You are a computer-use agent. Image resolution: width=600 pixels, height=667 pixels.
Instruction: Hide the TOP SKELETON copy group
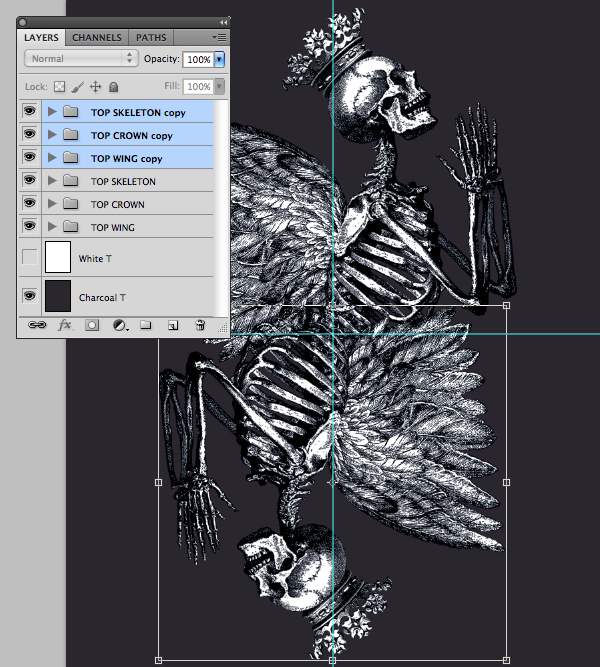tap(29, 111)
